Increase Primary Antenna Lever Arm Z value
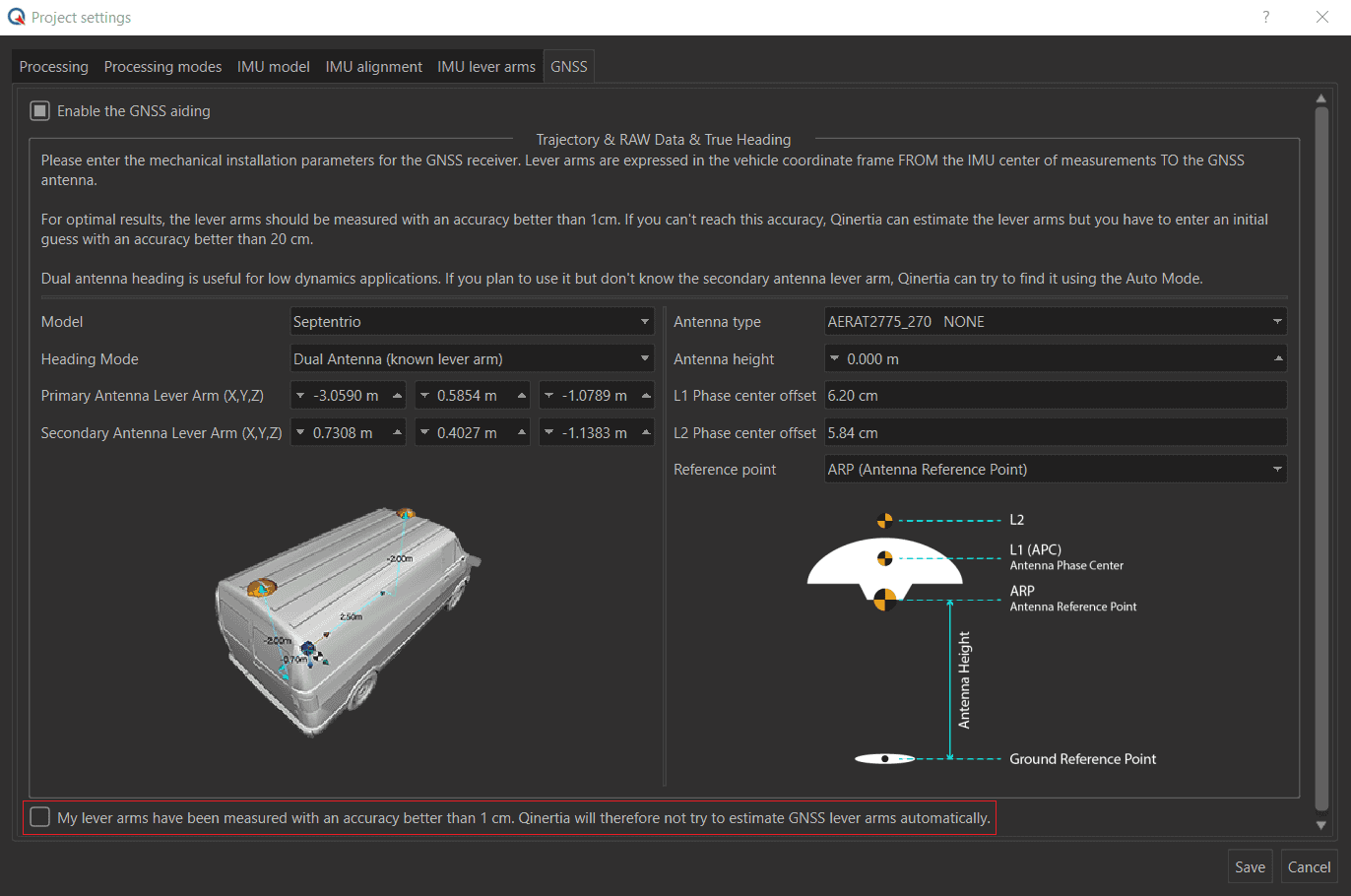The width and height of the screenshot is (1351, 896). (646, 396)
